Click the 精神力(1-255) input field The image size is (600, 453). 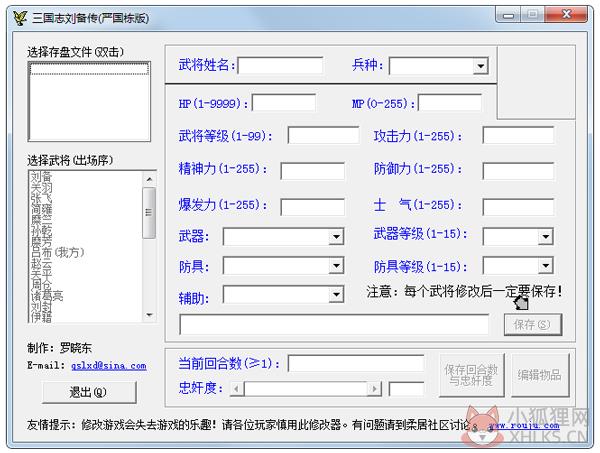[x=312, y=171]
